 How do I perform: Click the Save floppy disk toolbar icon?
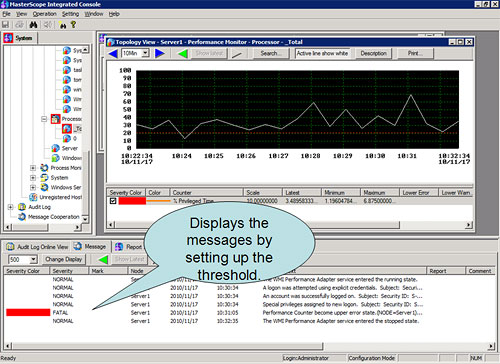click(6, 25)
